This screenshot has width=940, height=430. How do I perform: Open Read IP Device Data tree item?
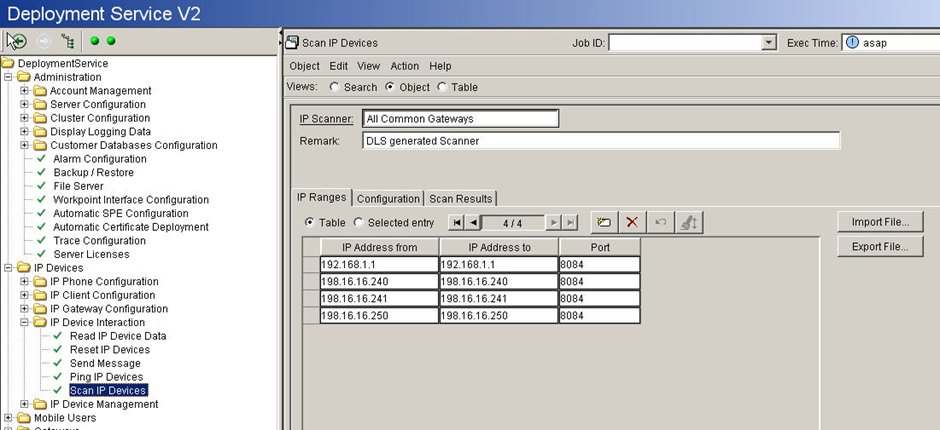click(x=118, y=336)
